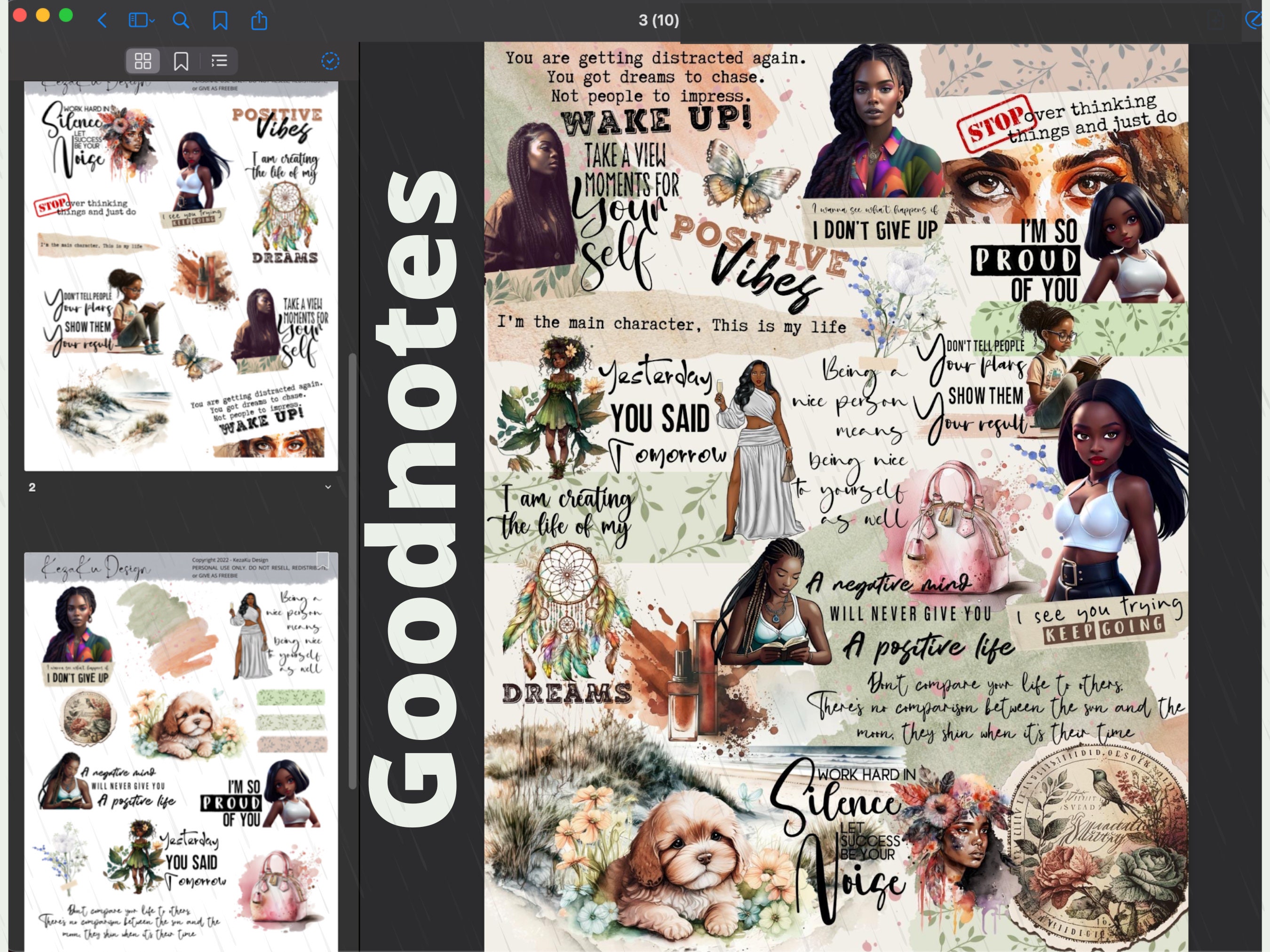The height and width of the screenshot is (952, 1270).
Task: Go back using the blue chevron arrow
Action: 102,21
